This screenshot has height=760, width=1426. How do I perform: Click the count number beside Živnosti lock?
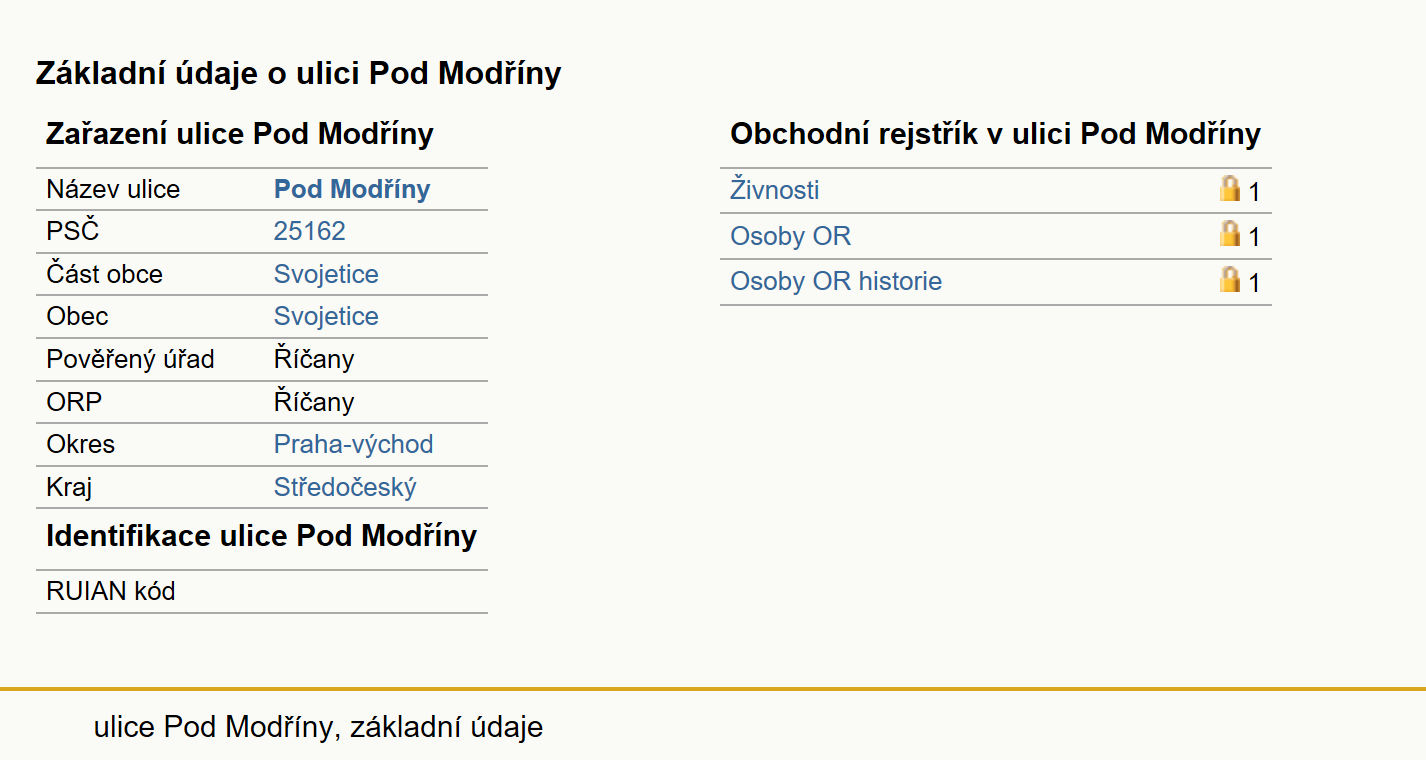1254,192
